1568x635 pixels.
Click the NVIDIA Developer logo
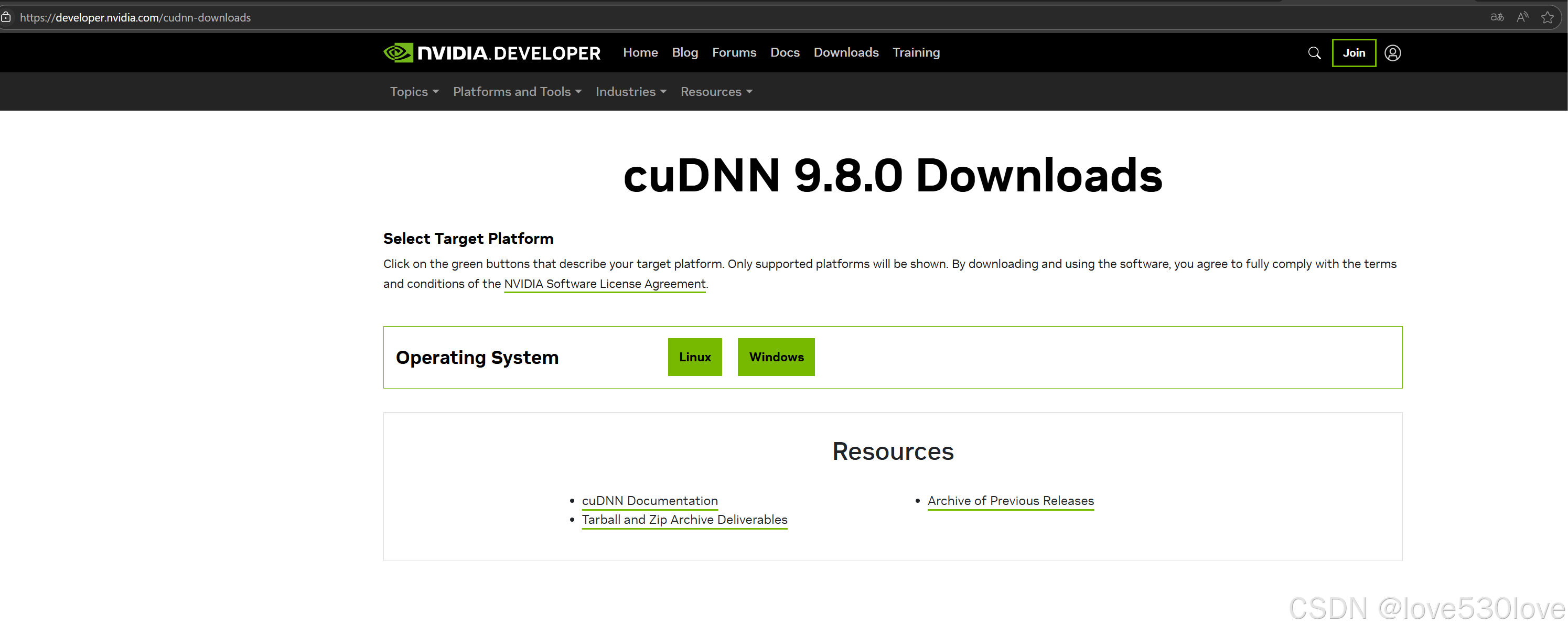(x=491, y=53)
